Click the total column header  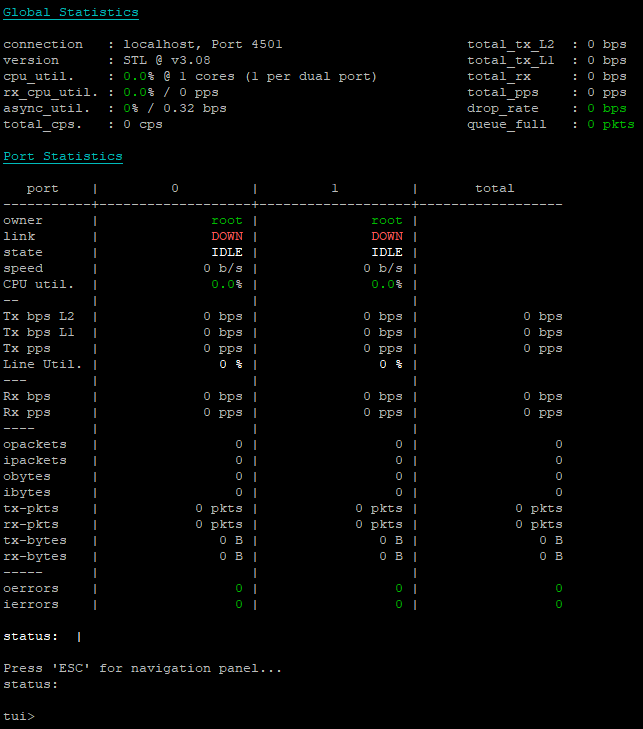point(495,188)
